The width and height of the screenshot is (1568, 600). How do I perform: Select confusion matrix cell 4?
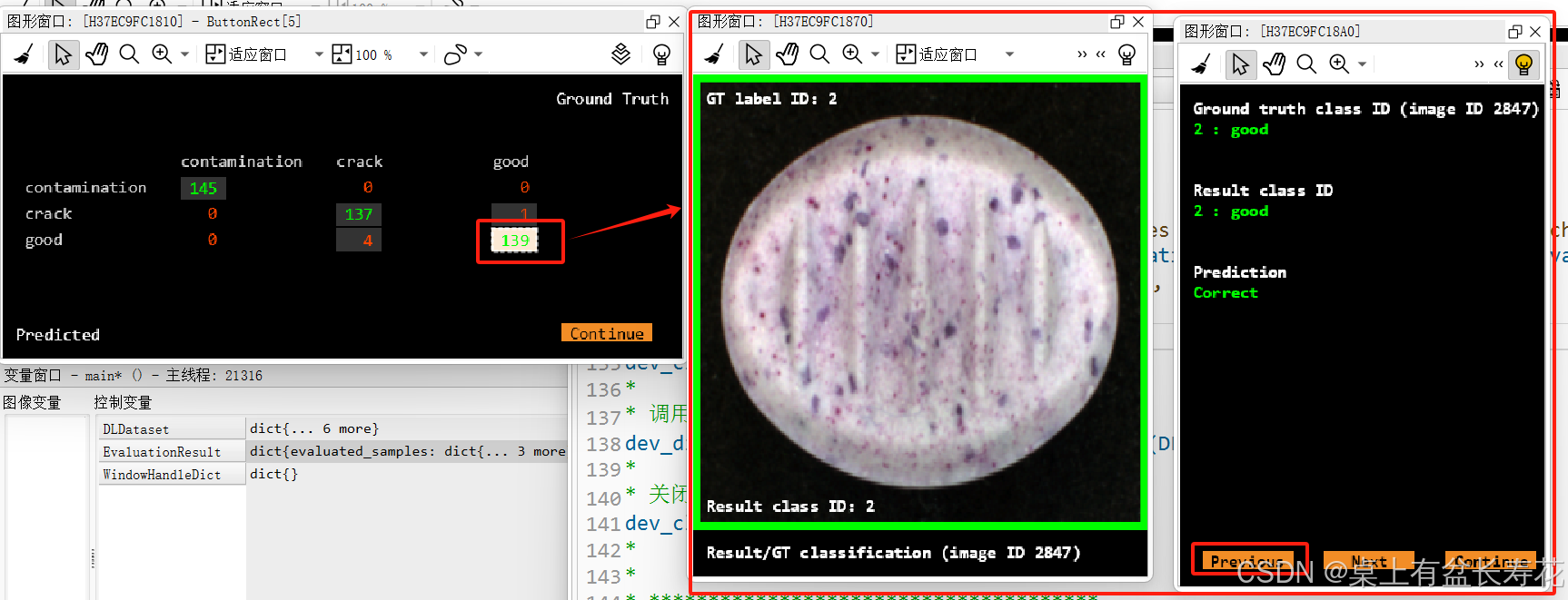[x=359, y=241]
